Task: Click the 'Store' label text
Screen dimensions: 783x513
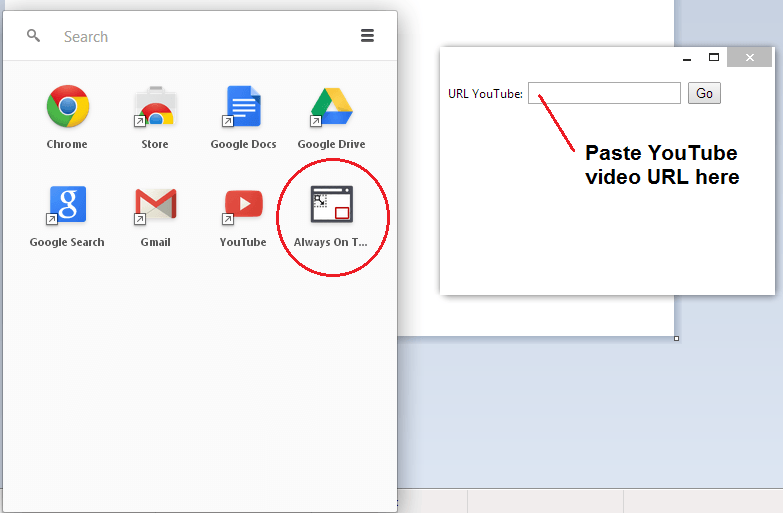Action: pos(155,144)
